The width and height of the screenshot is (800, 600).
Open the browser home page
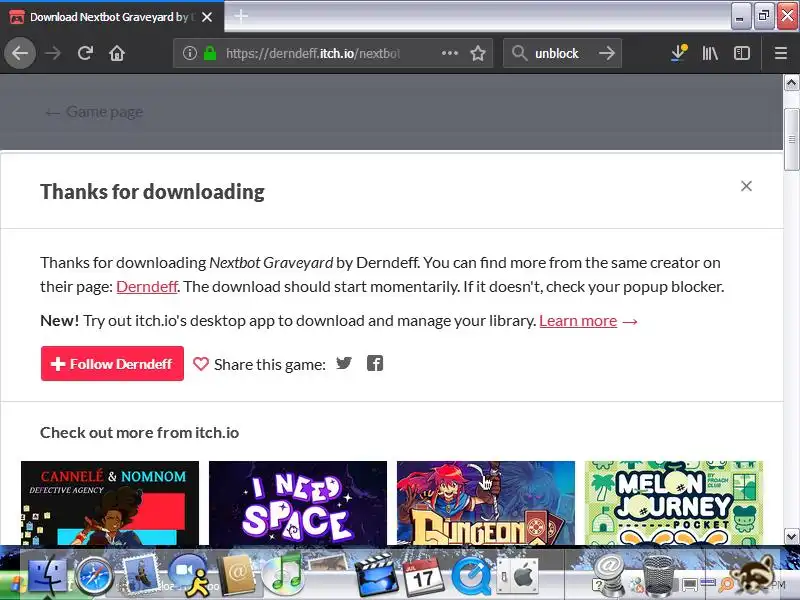(117, 53)
